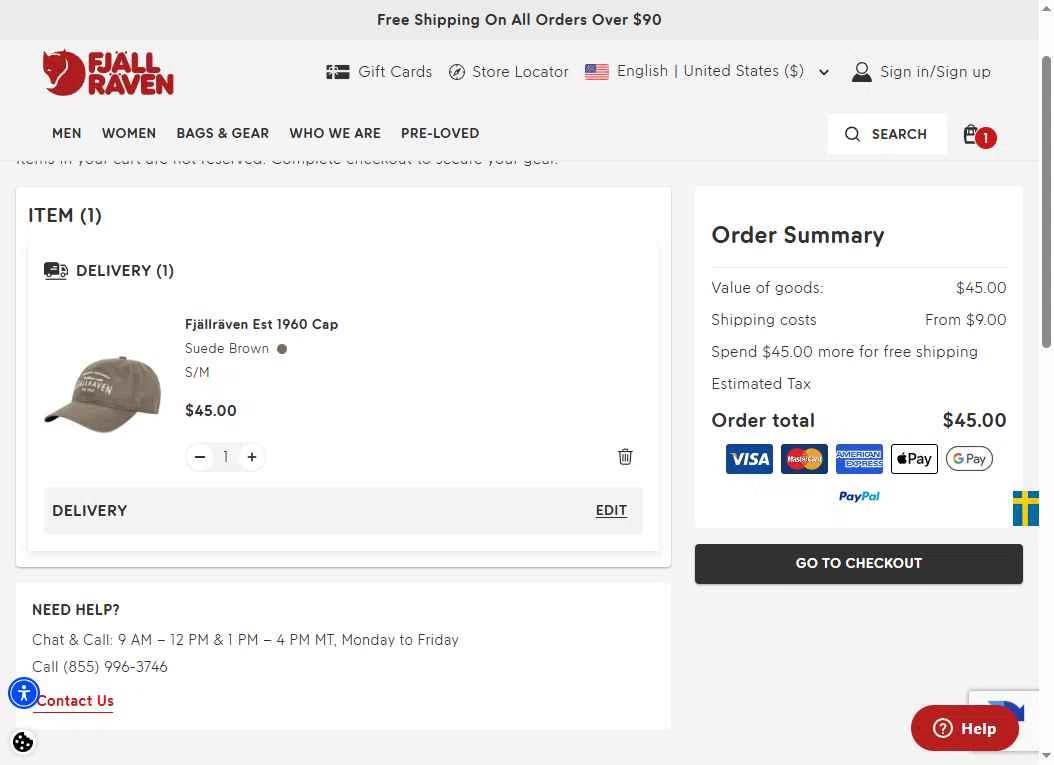The width and height of the screenshot is (1054, 765).
Task: Open cookie settings icon
Action: (x=23, y=742)
